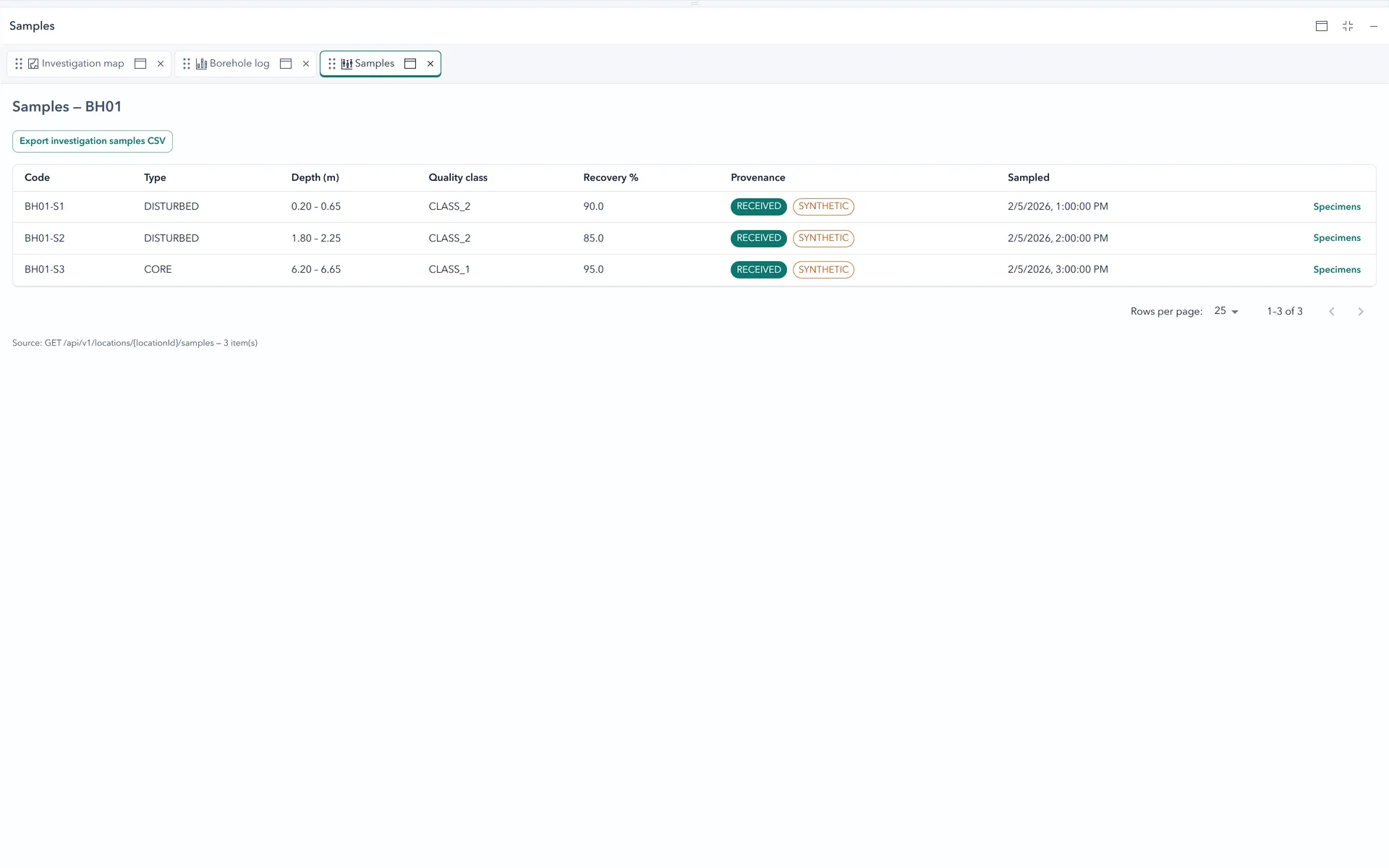This screenshot has height=868, width=1389.
Task: Grab the Investigation map tab drag handle
Action: (x=19, y=64)
